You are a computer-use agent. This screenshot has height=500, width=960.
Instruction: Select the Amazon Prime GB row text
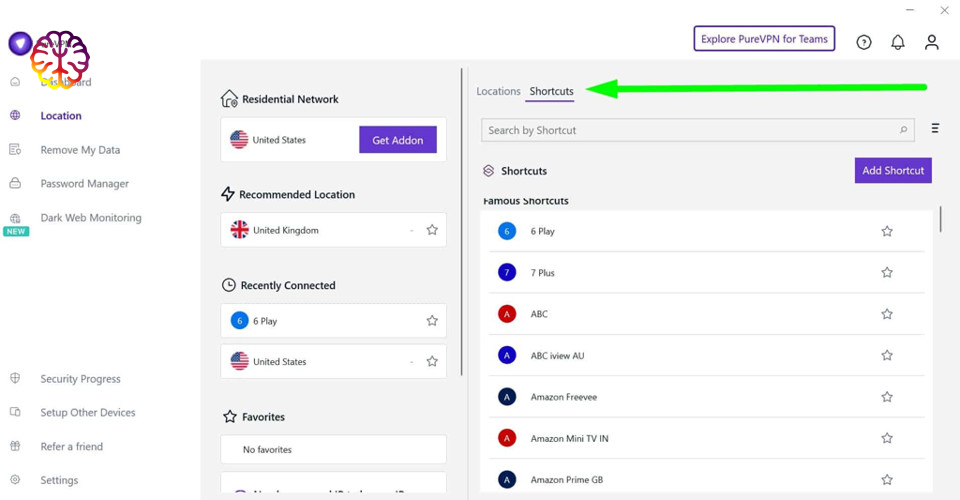[x=566, y=480]
